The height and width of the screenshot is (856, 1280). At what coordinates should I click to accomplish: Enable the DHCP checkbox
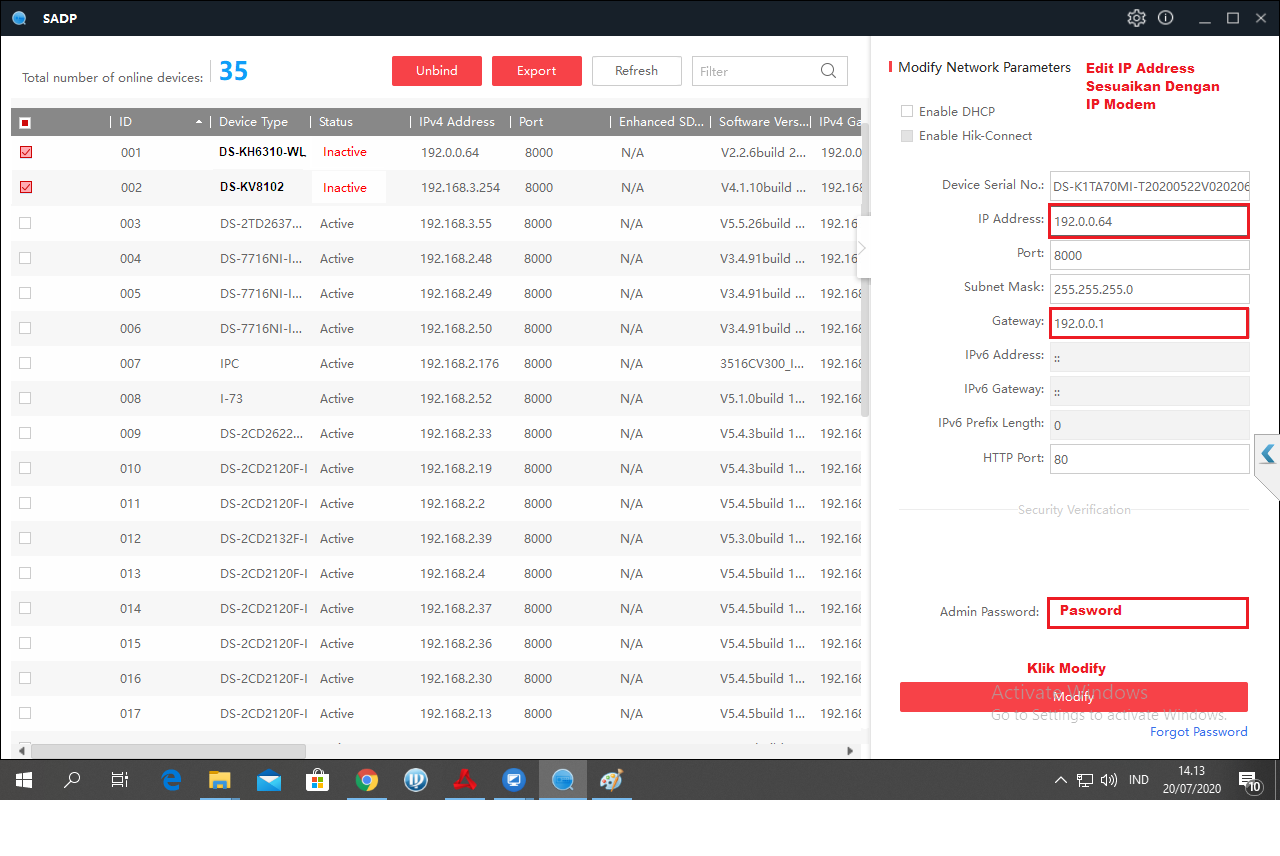point(907,111)
